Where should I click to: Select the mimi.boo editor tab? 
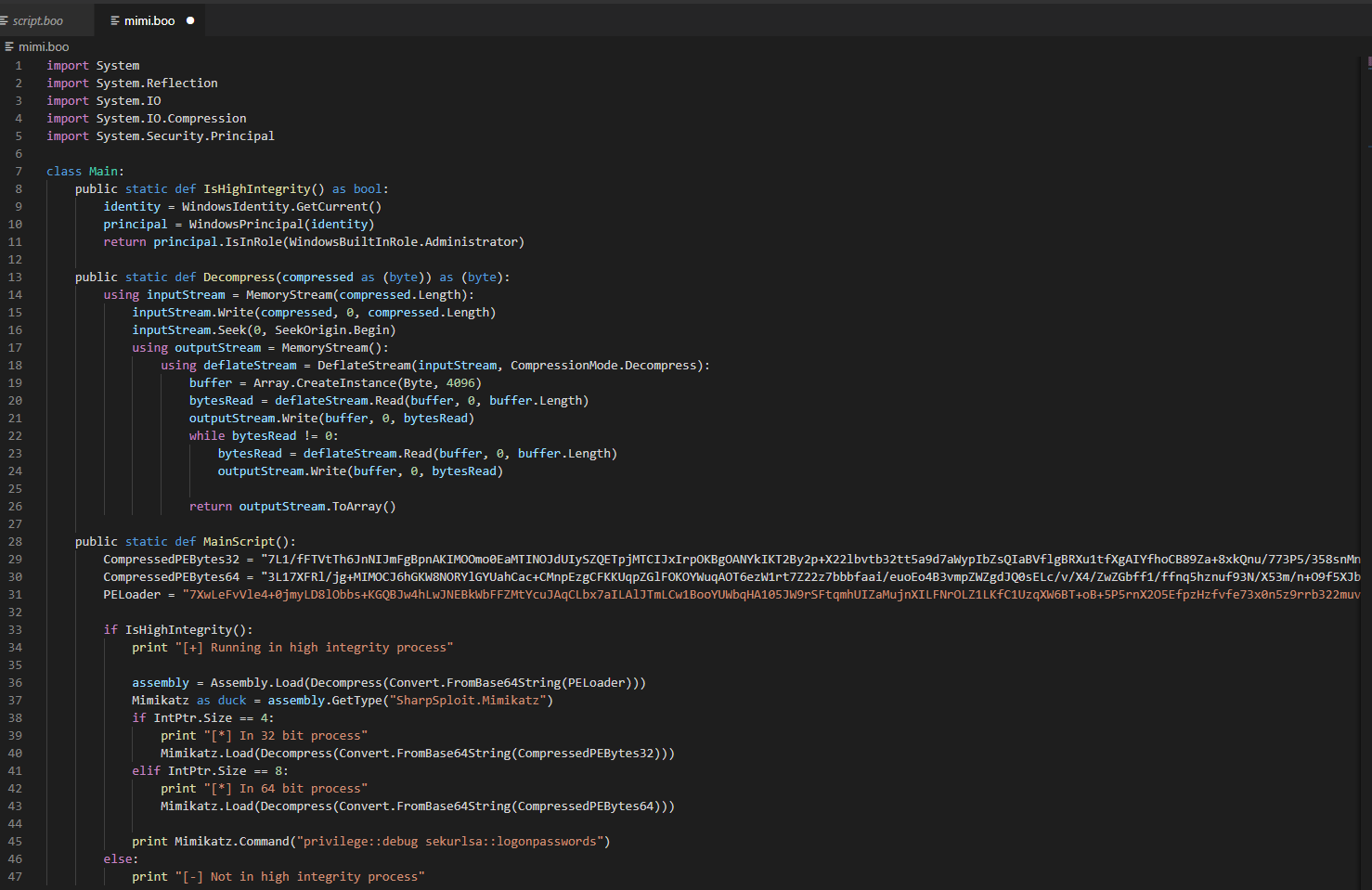pyautogui.click(x=149, y=20)
